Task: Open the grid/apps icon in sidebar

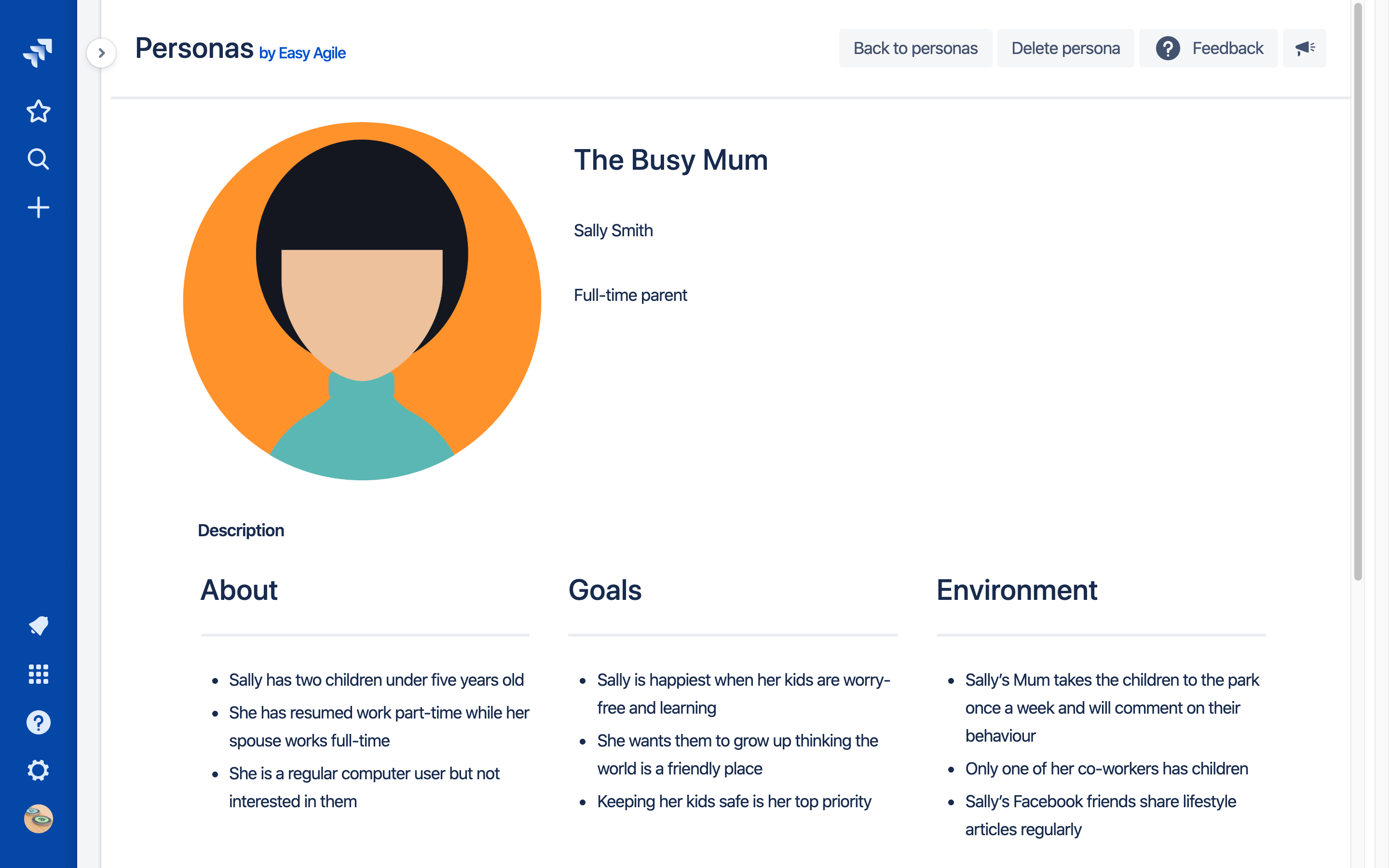Action: 38,674
